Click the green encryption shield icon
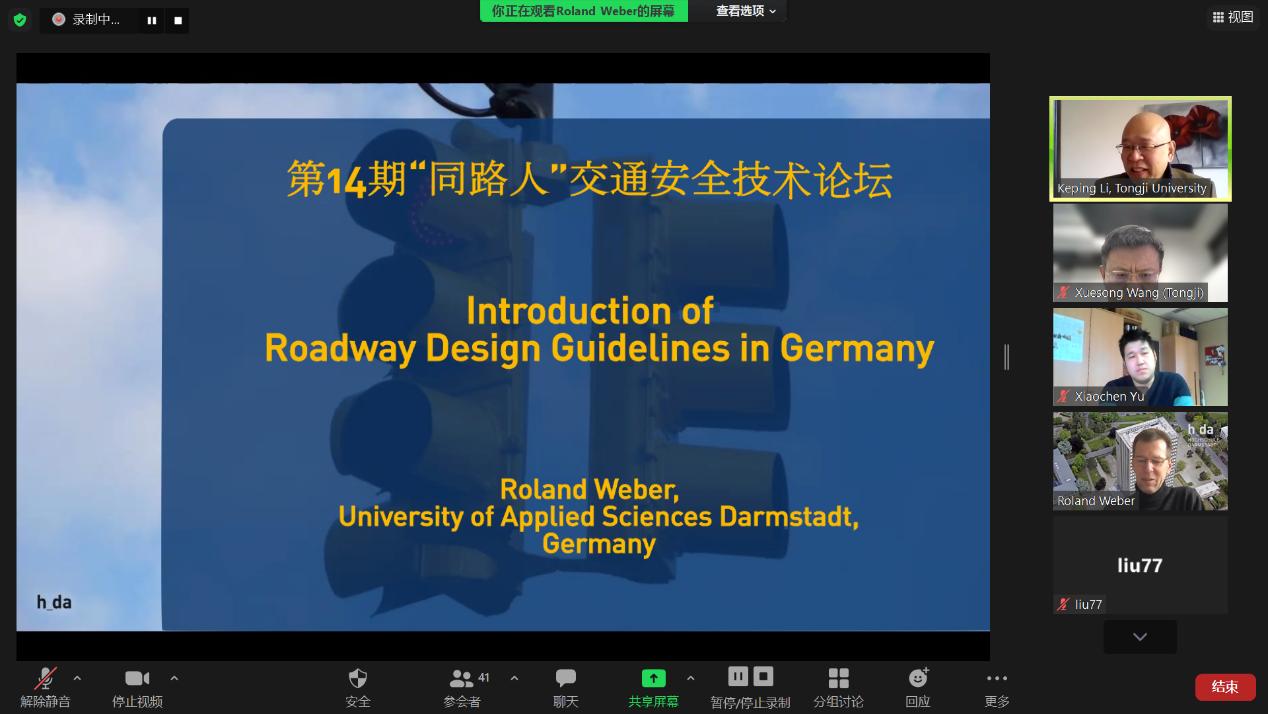This screenshot has width=1268, height=714. (x=20, y=20)
